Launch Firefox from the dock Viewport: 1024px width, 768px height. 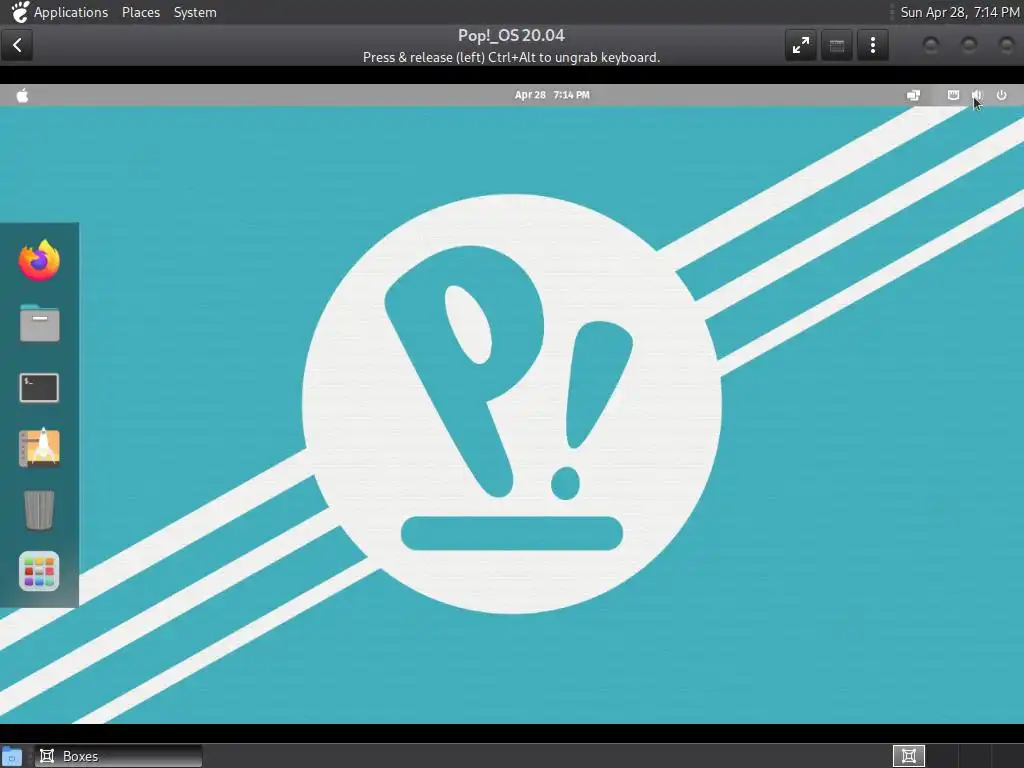tap(39, 260)
